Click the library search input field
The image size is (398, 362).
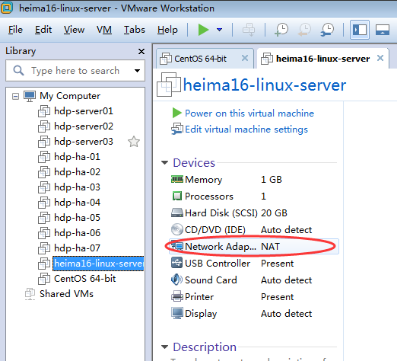pyautogui.click(x=75, y=71)
